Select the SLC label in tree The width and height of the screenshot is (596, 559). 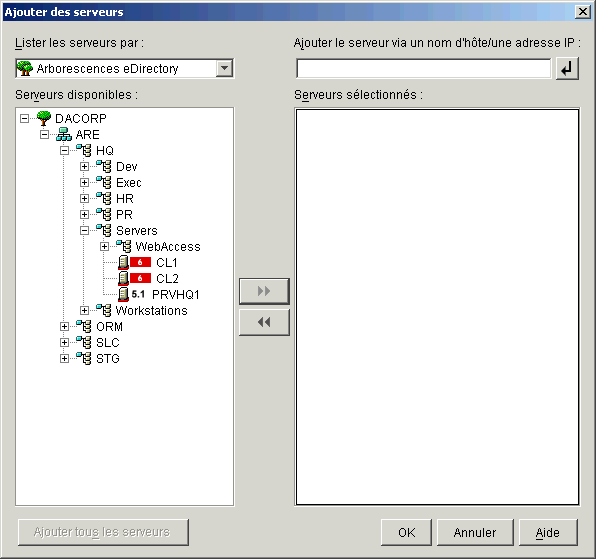108,342
